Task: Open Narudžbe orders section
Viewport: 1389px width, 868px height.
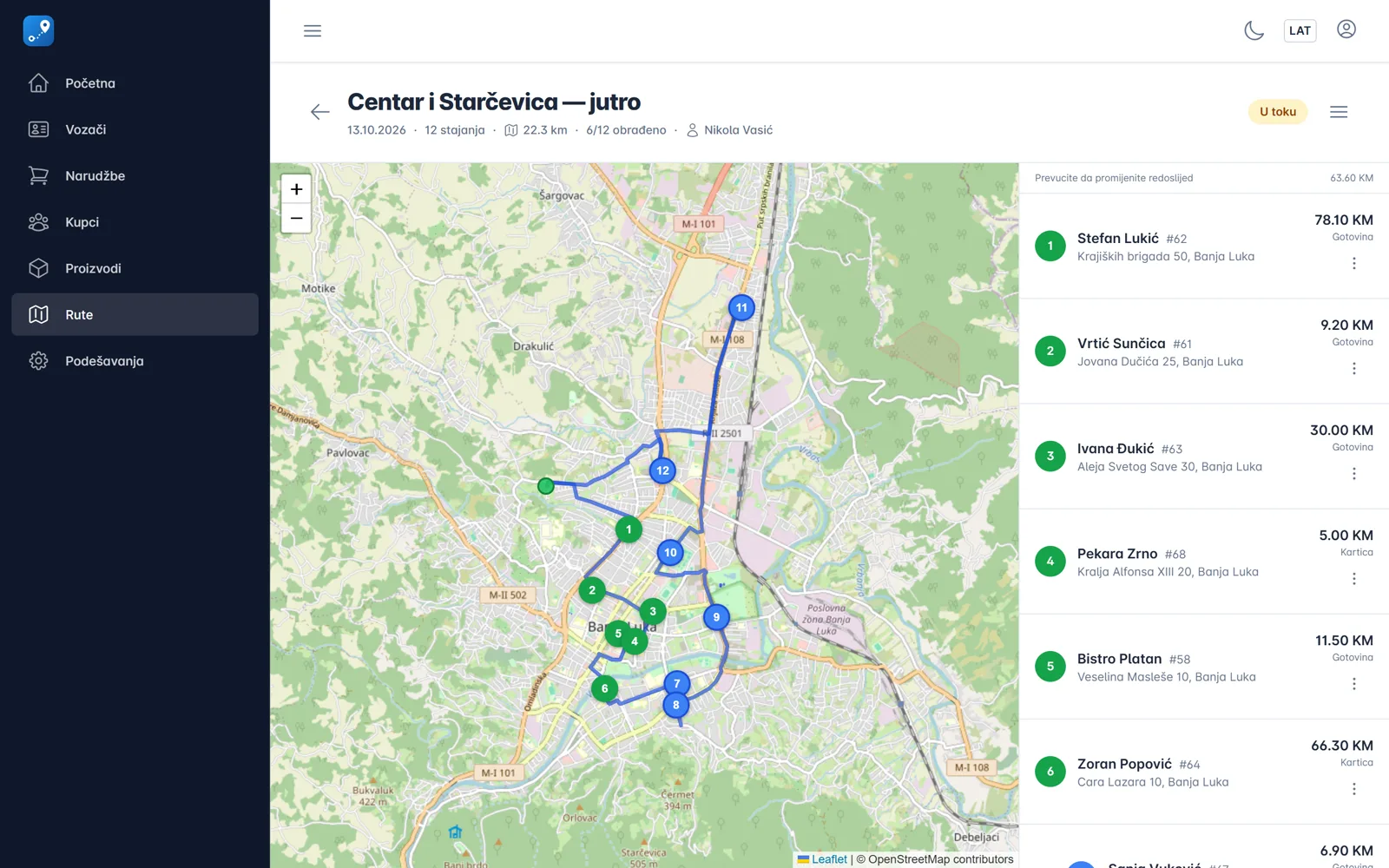Action: [x=135, y=175]
